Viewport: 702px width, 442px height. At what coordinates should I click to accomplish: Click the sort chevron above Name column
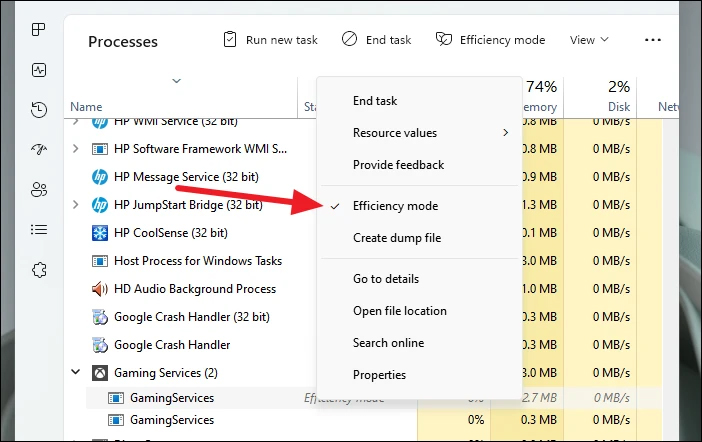coord(176,81)
